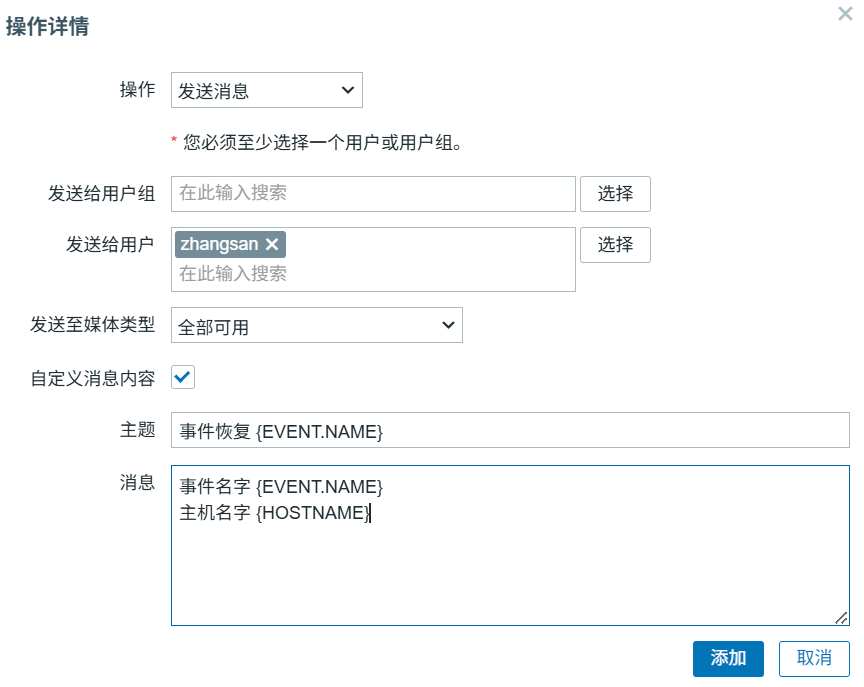Click the 操作详情 dialog title
The image size is (864, 687).
(x=47, y=26)
